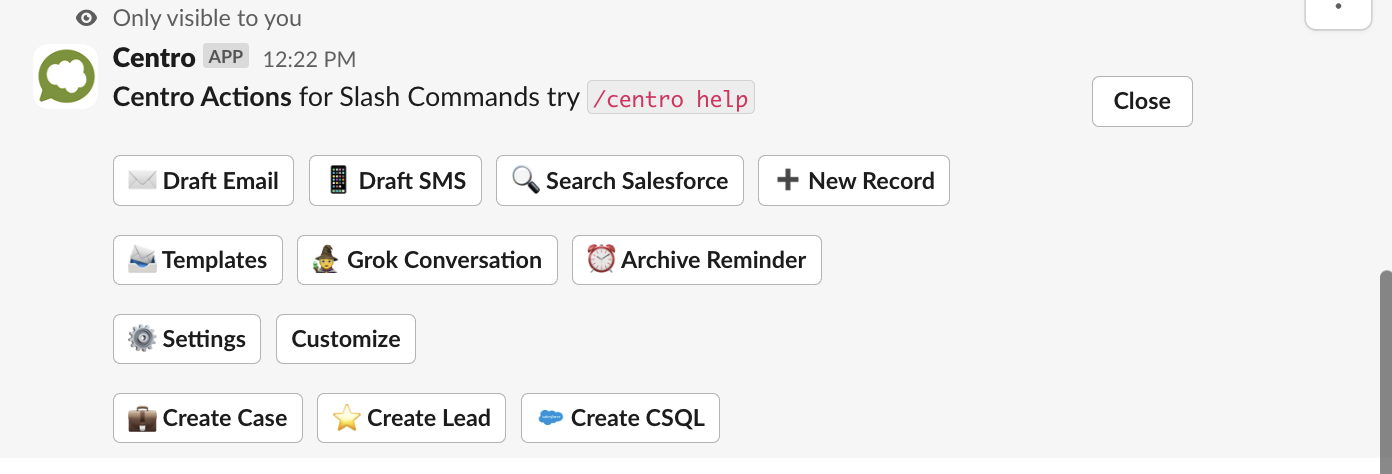
Task: Click the star icon on Create Lead
Action: pos(346,418)
